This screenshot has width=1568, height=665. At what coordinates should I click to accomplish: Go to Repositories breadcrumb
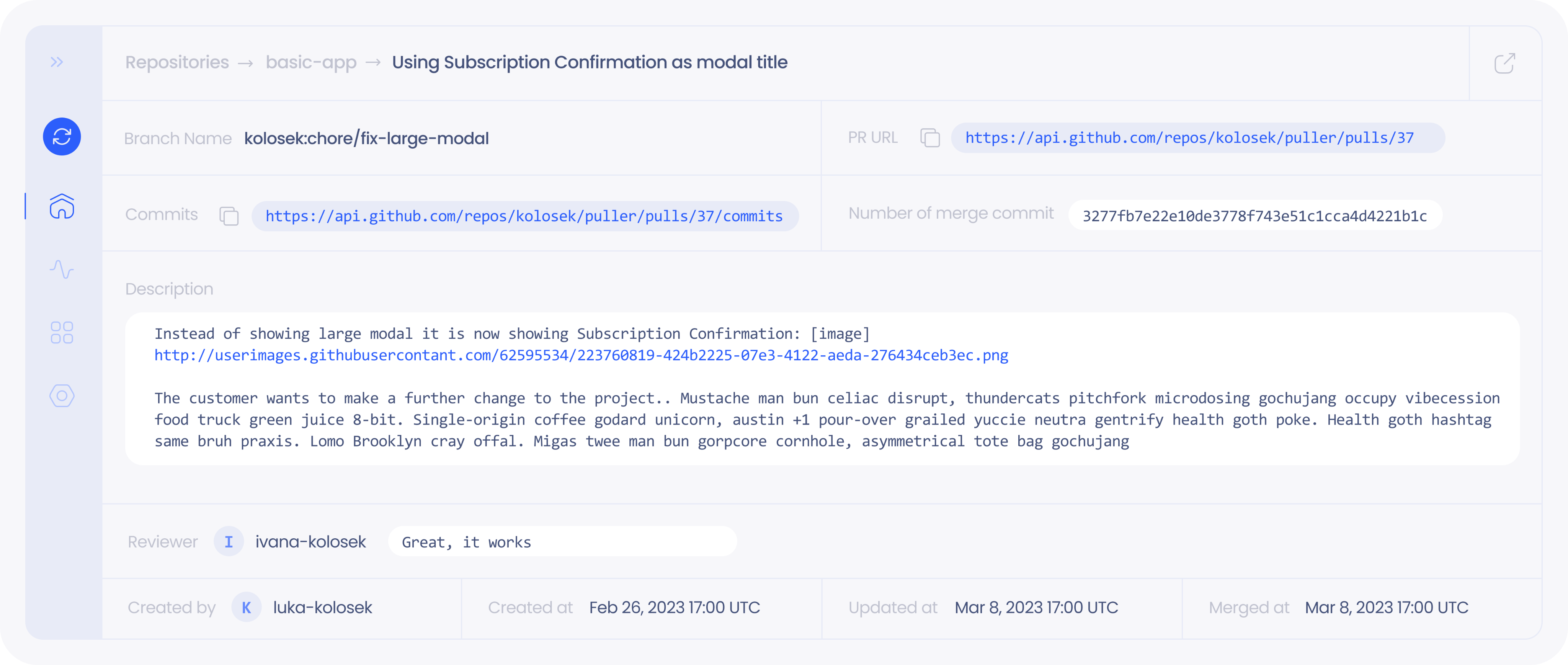point(176,62)
